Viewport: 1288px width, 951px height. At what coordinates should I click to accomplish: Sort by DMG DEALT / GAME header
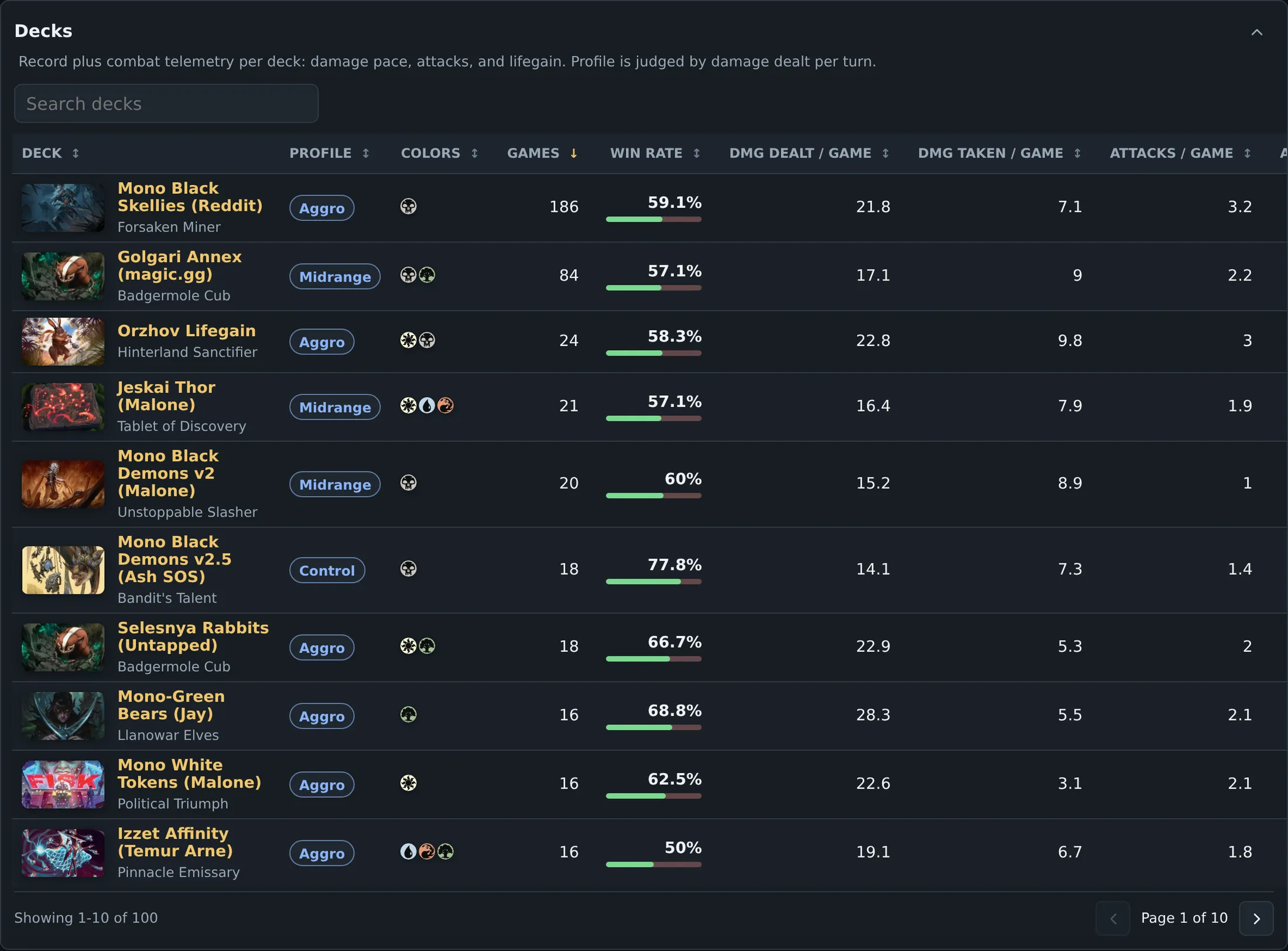809,153
